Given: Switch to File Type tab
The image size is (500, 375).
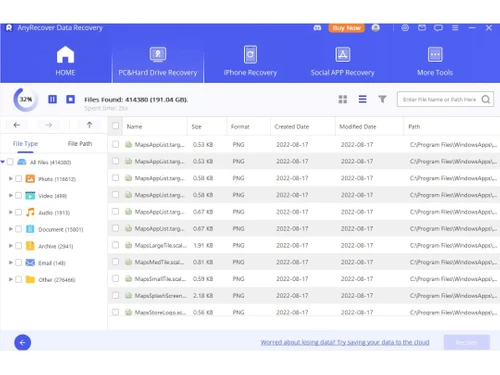Looking at the screenshot, I should 25,144.
